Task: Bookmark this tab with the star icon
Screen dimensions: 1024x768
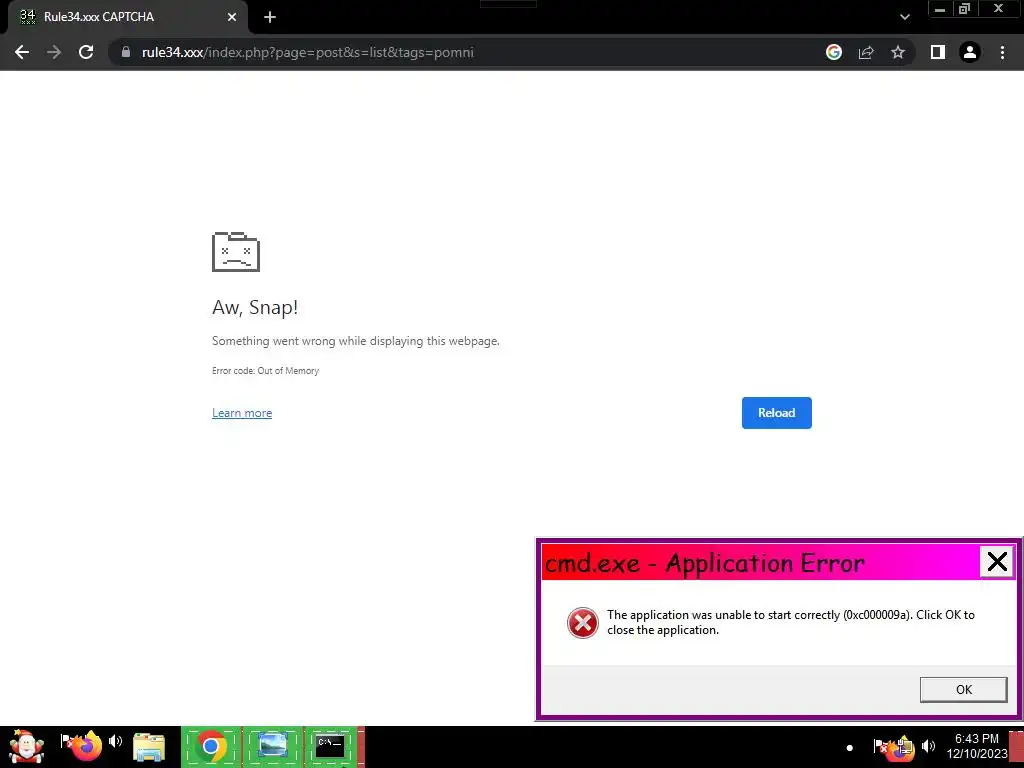Action: pyautogui.click(x=898, y=52)
